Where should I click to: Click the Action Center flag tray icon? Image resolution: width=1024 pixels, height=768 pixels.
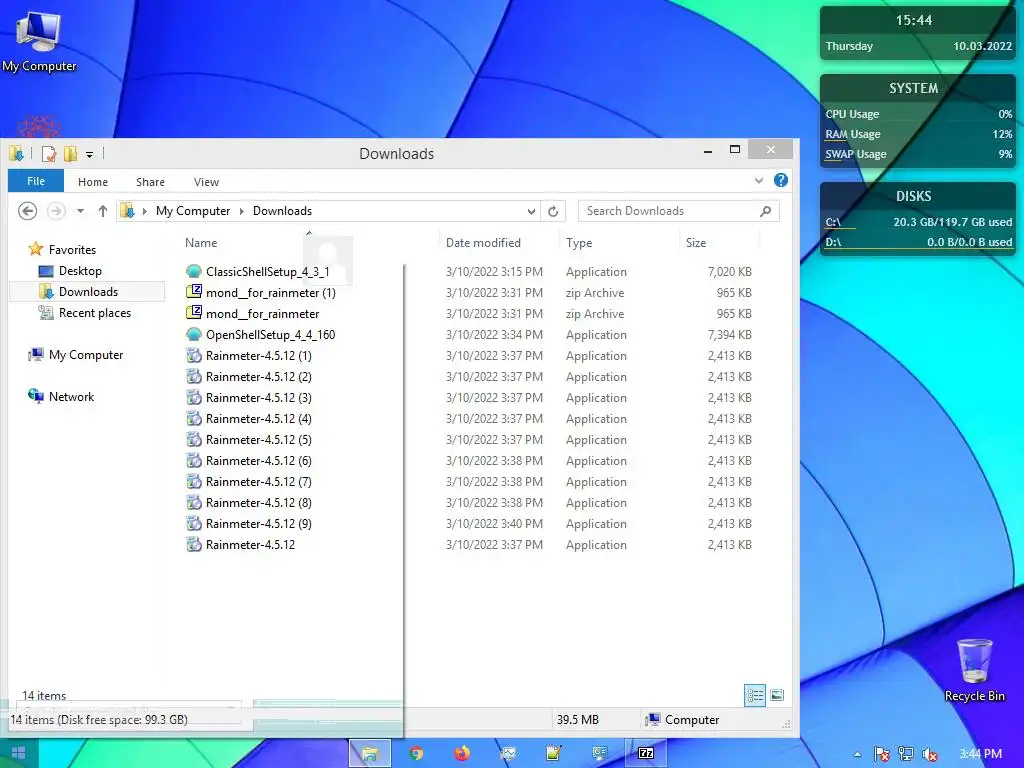881,754
